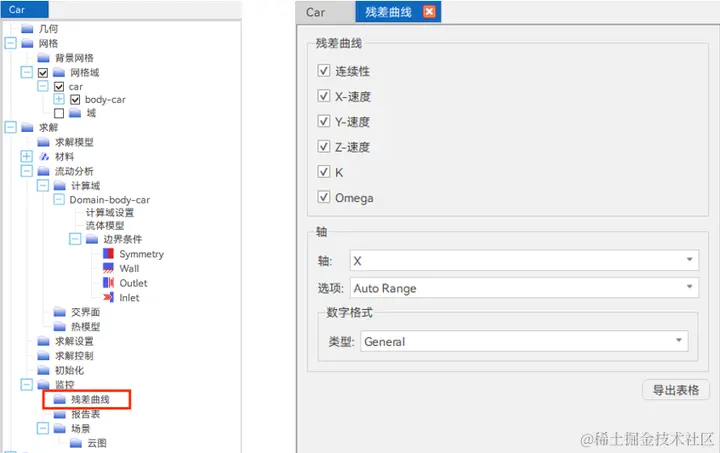The width and height of the screenshot is (720, 453).
Task: Uncheck the 连续性 residual checkbox
Action: tap(324, 71)
